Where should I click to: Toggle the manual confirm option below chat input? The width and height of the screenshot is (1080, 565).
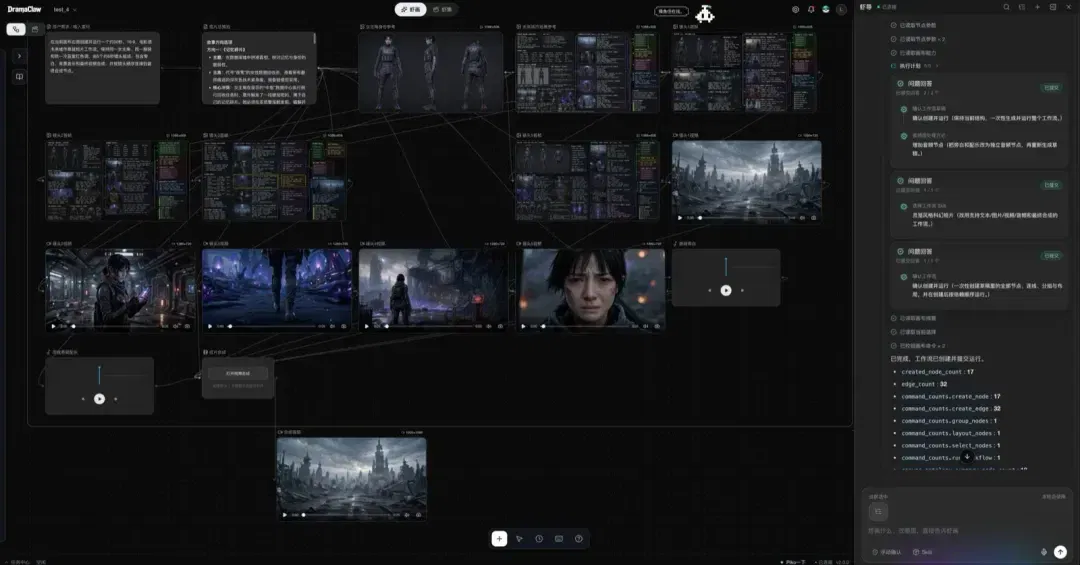(887, 552)
